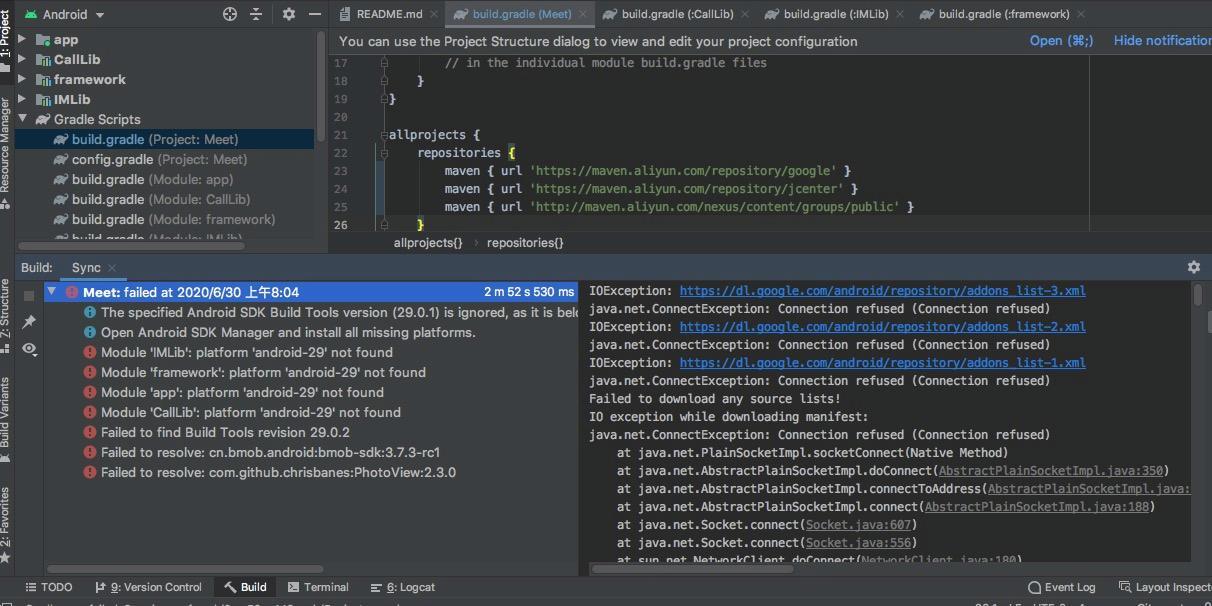Screen dimensions: 1212x606
Task: Select 'Failed to resolve: com.github.chrisbanes:PhotoView' error
Action: pyautogui.click(x=270, y=472)
